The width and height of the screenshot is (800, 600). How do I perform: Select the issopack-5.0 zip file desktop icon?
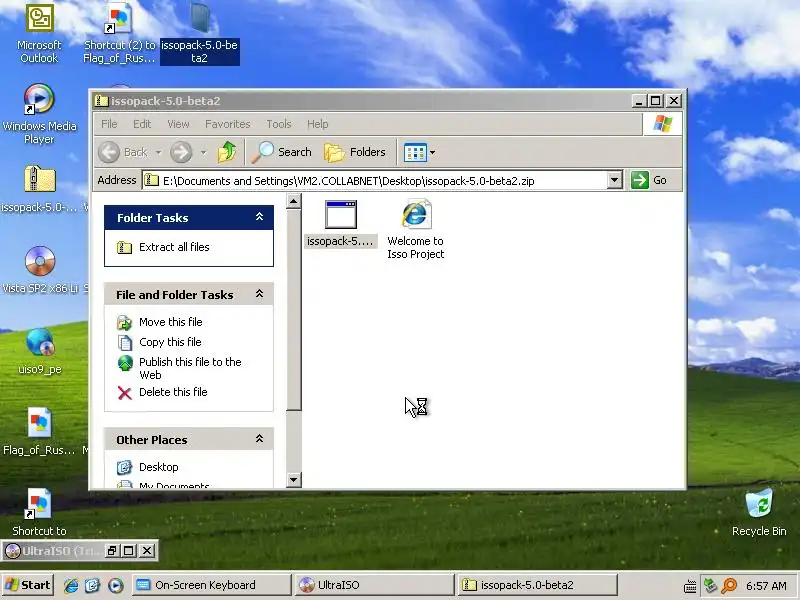(x=40, y=189)
